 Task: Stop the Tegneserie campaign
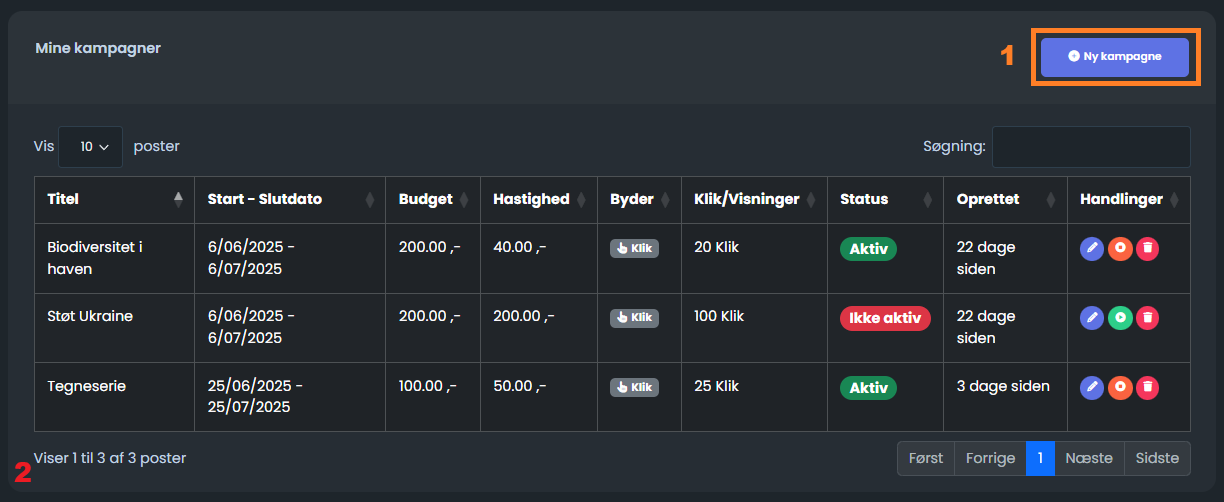(x=1120, y=386)
